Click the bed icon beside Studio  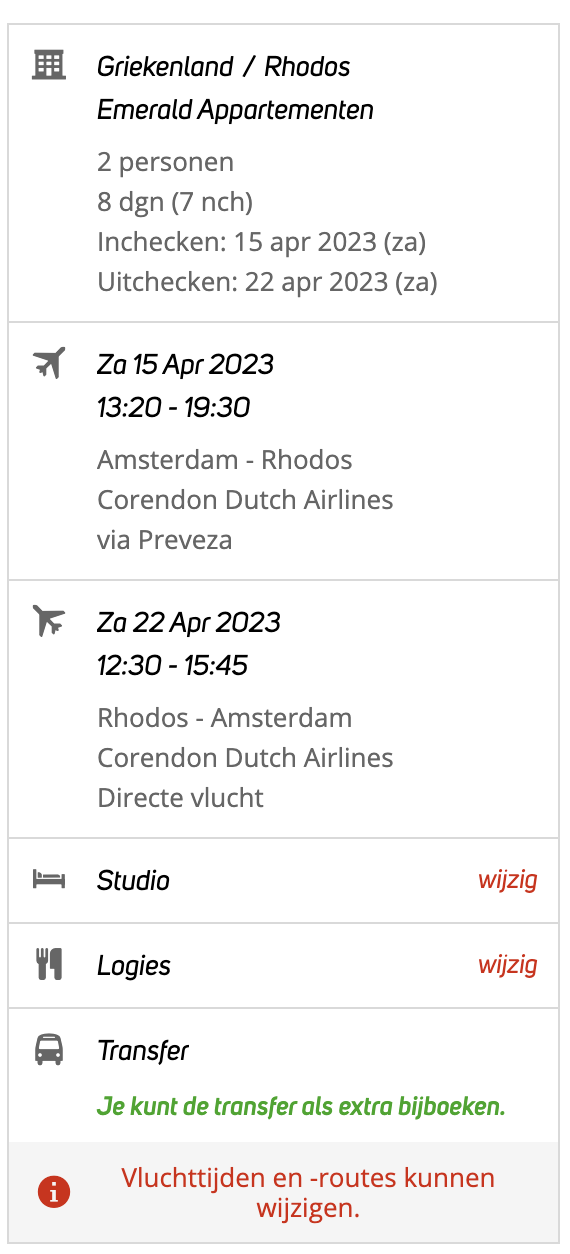coord(49,880)
